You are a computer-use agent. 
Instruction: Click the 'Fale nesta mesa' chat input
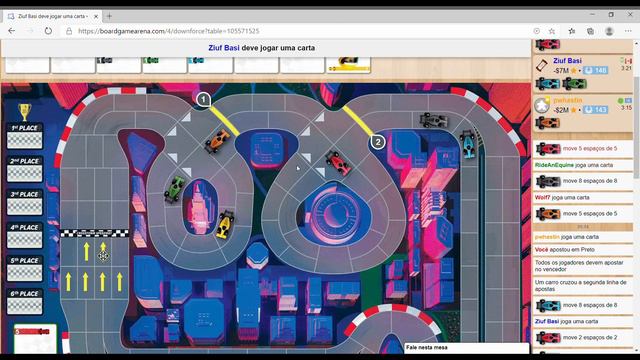[467, 347]
